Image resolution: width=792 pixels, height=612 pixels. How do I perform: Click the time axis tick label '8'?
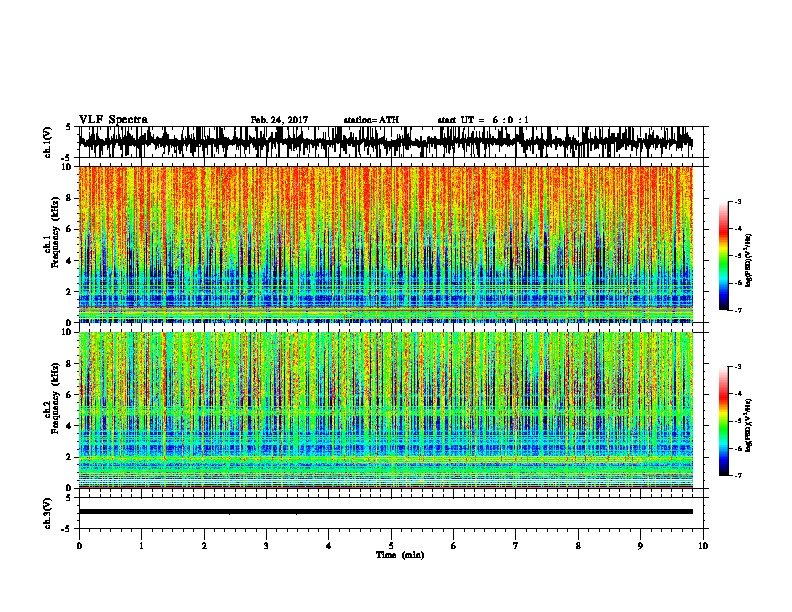[x=578, y=545]
